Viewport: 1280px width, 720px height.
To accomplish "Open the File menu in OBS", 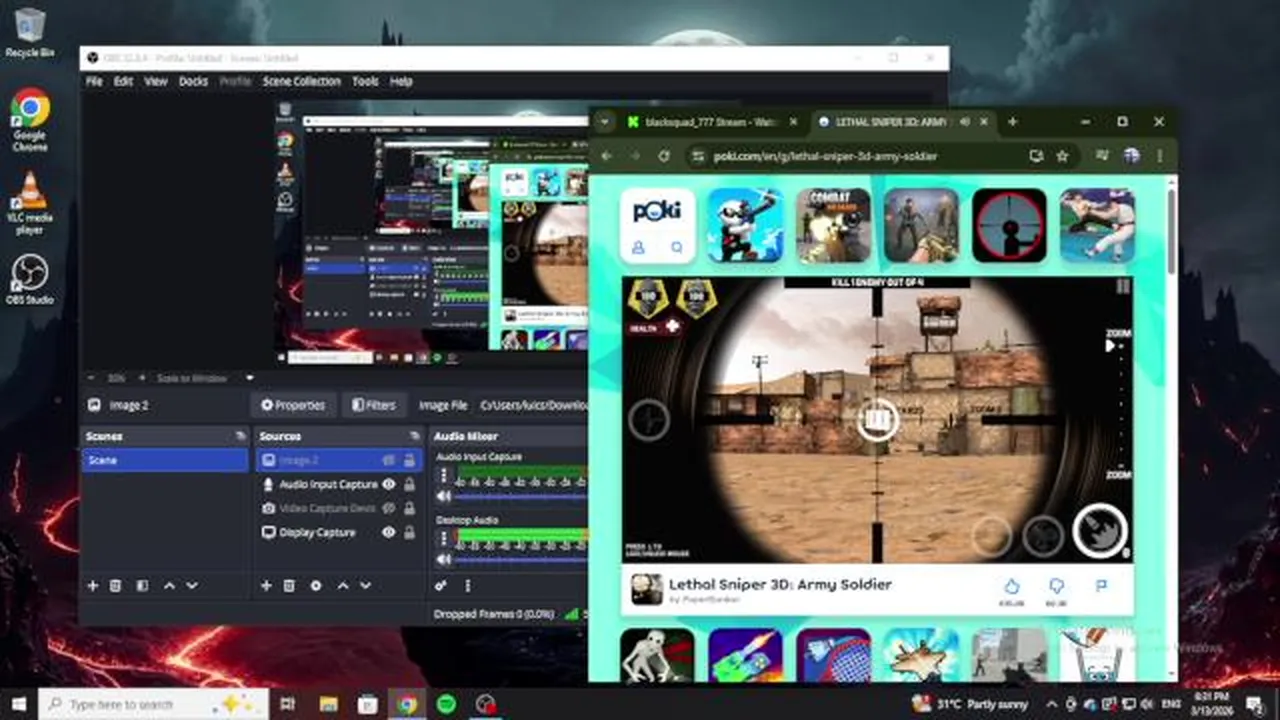I will (x=94, y=81).
